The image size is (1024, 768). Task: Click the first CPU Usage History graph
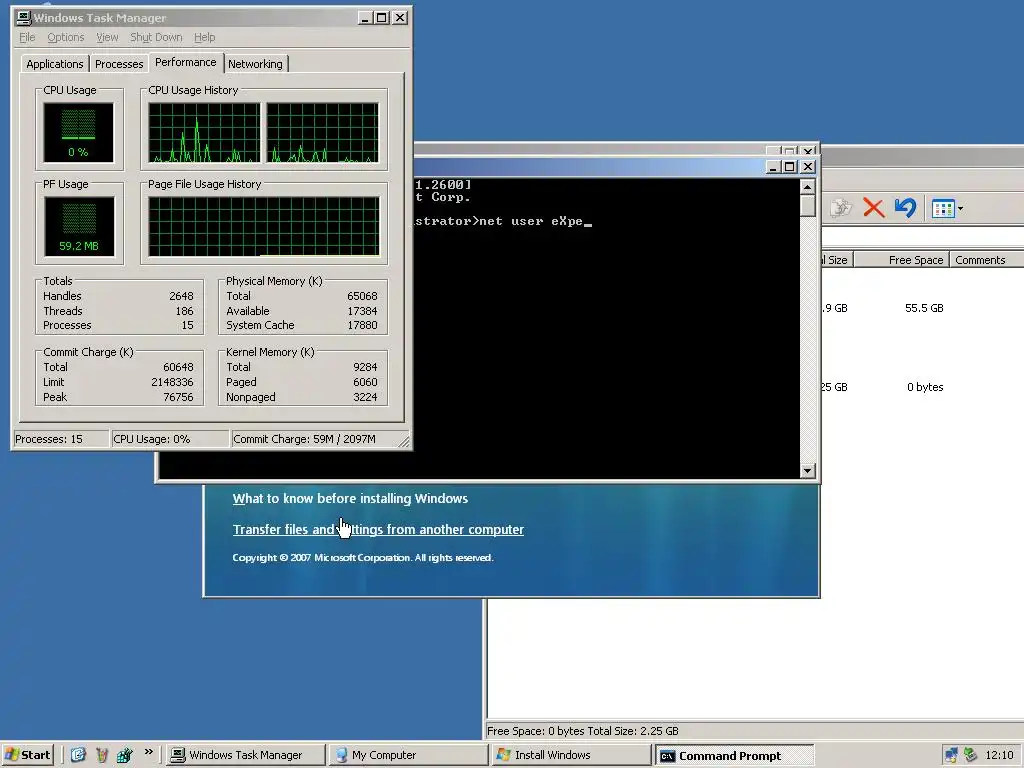pyautogui.click(x=204, y=133)
